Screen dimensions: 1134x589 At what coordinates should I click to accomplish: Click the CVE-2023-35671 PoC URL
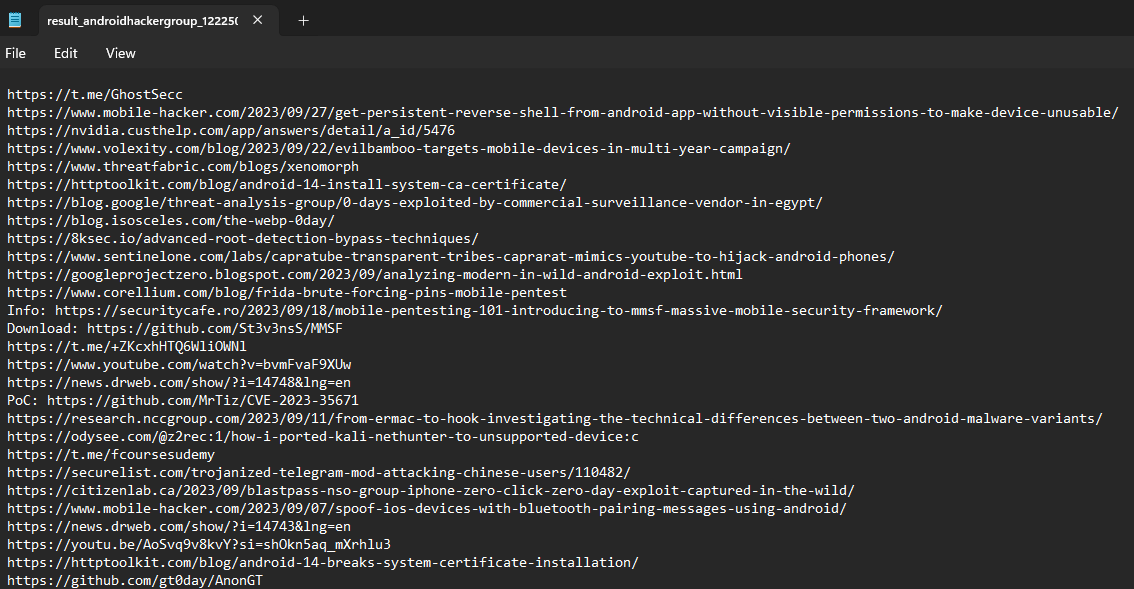[x=202, y=401]
